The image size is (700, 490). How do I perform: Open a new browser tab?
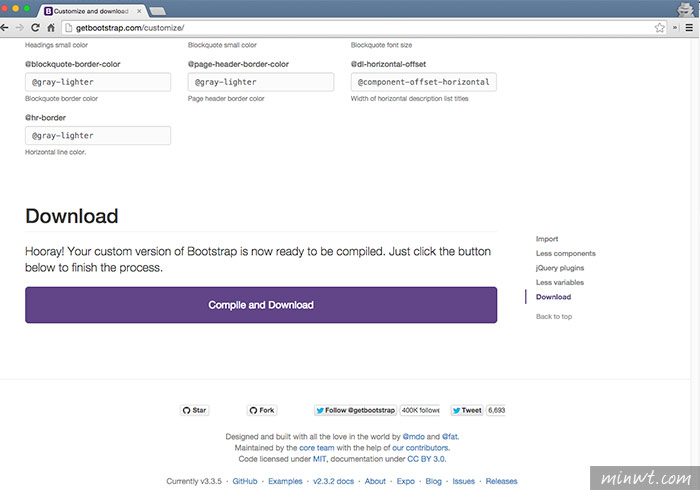[157, 11]
